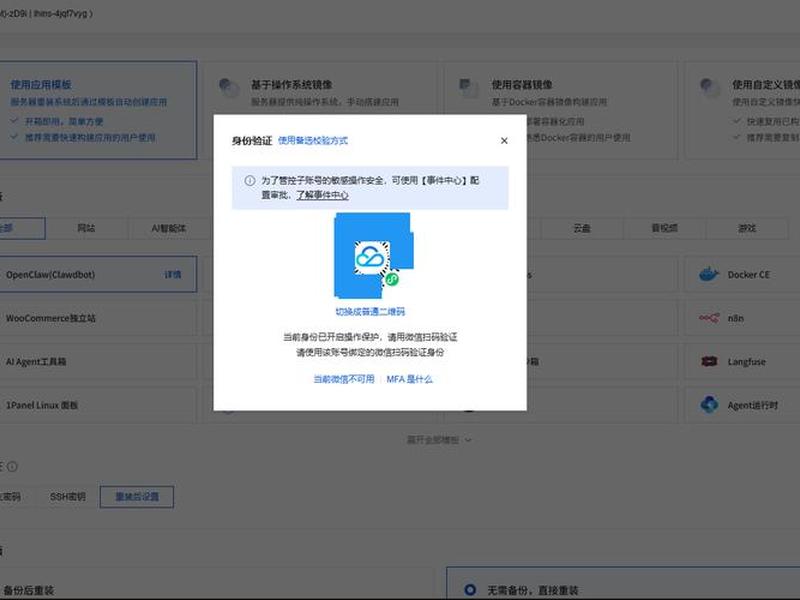Select the 1Panel Linux 面板 template
The image size is (800, 600).
click(x=98, y=405)
